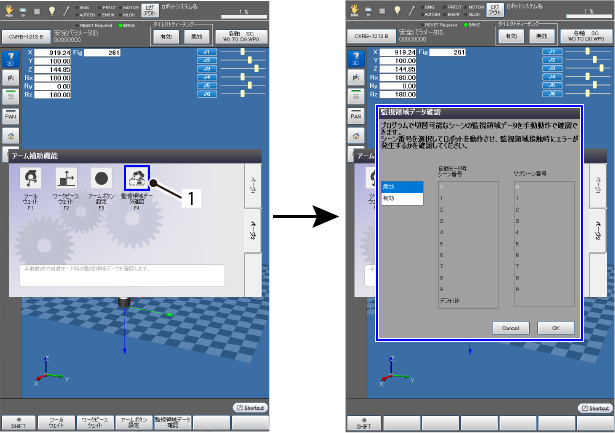Viewport: 615px width, 433px height.
Task: Open the highlighted monitoring area data icon
Action: 137,178
